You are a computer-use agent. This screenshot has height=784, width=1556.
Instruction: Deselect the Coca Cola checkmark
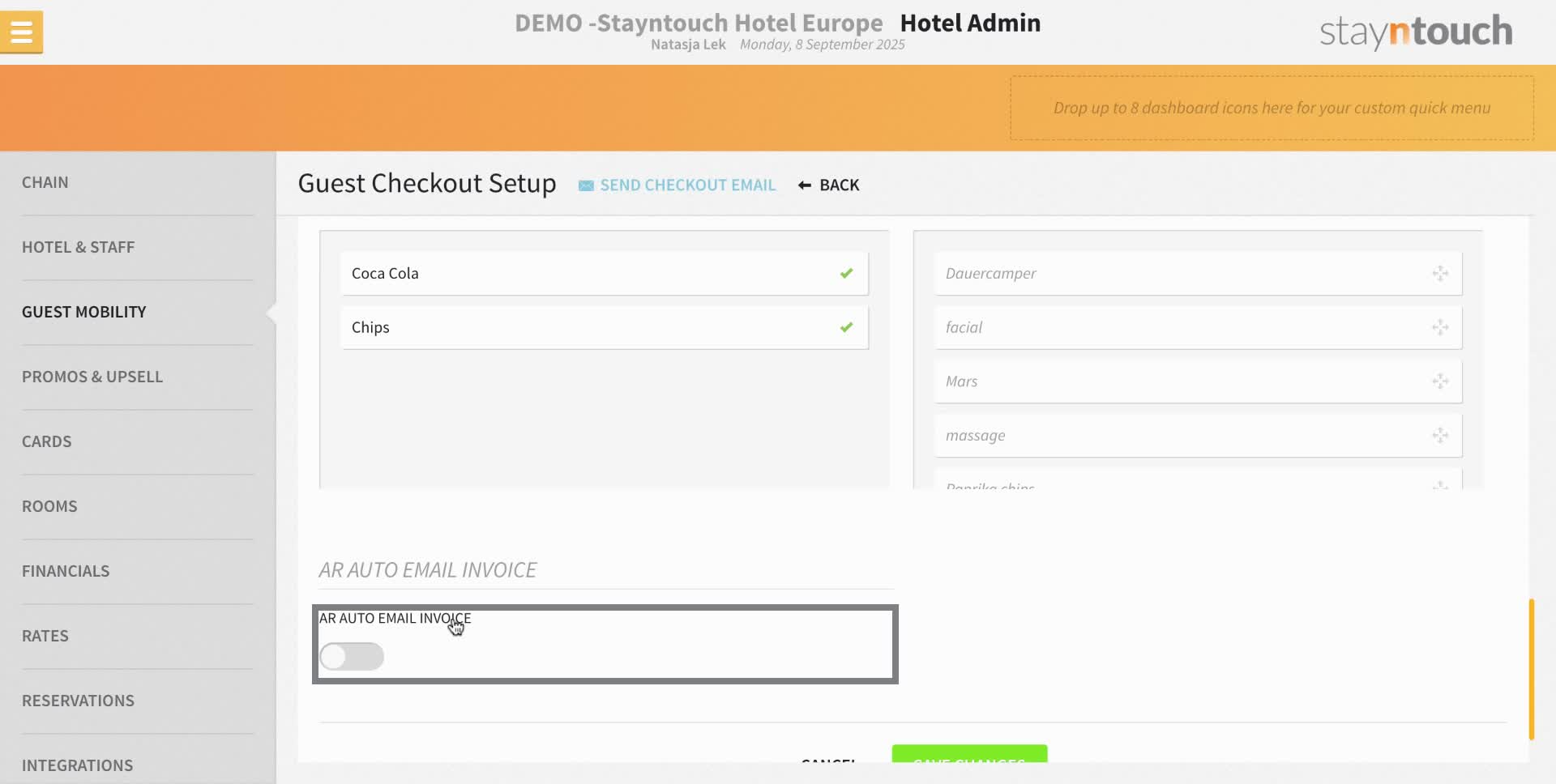[847, 273]
